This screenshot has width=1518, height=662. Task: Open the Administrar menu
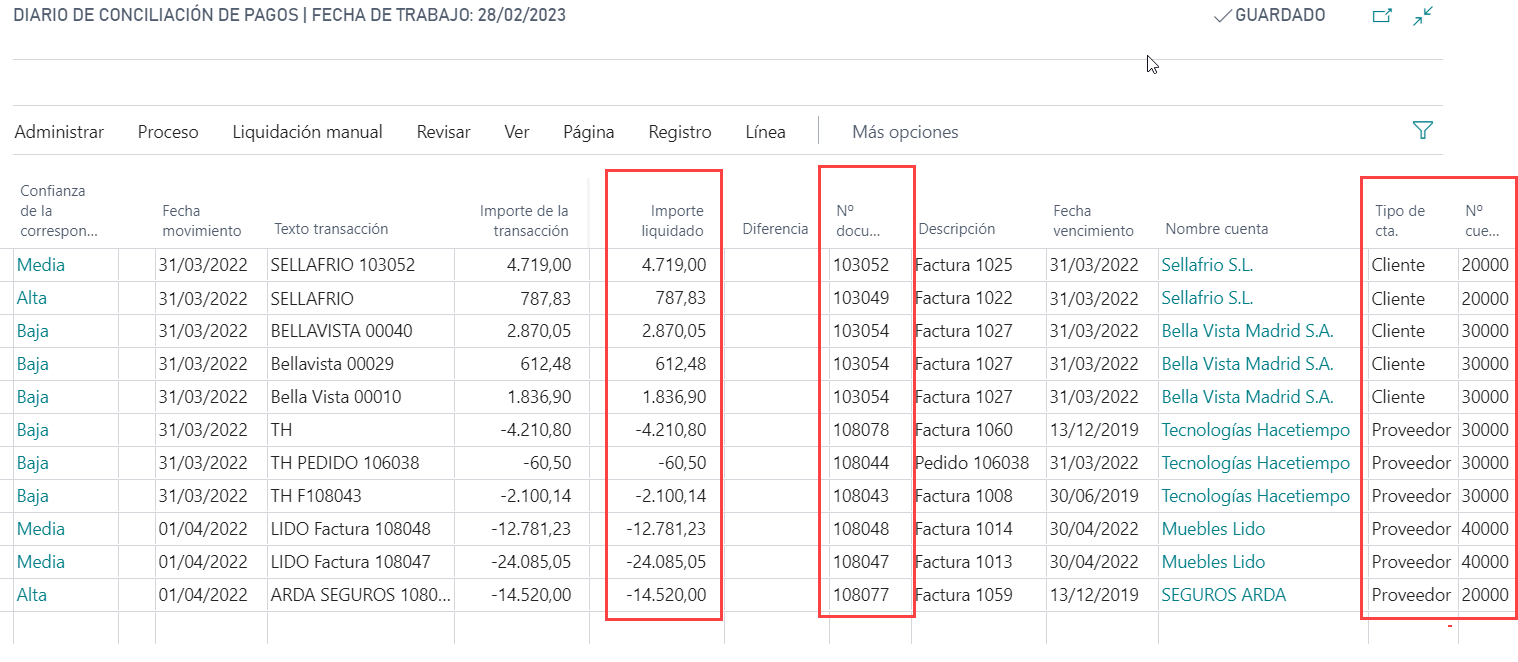(x=59, y=132)
